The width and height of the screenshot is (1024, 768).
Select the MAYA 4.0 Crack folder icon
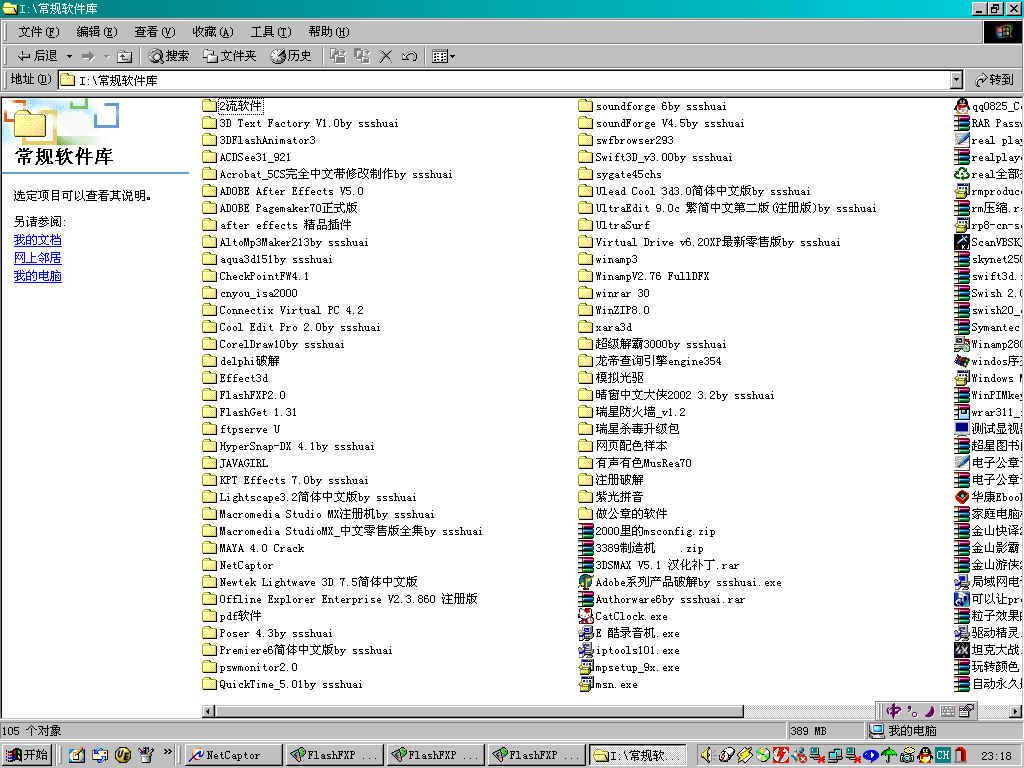(x=209, y=548)
